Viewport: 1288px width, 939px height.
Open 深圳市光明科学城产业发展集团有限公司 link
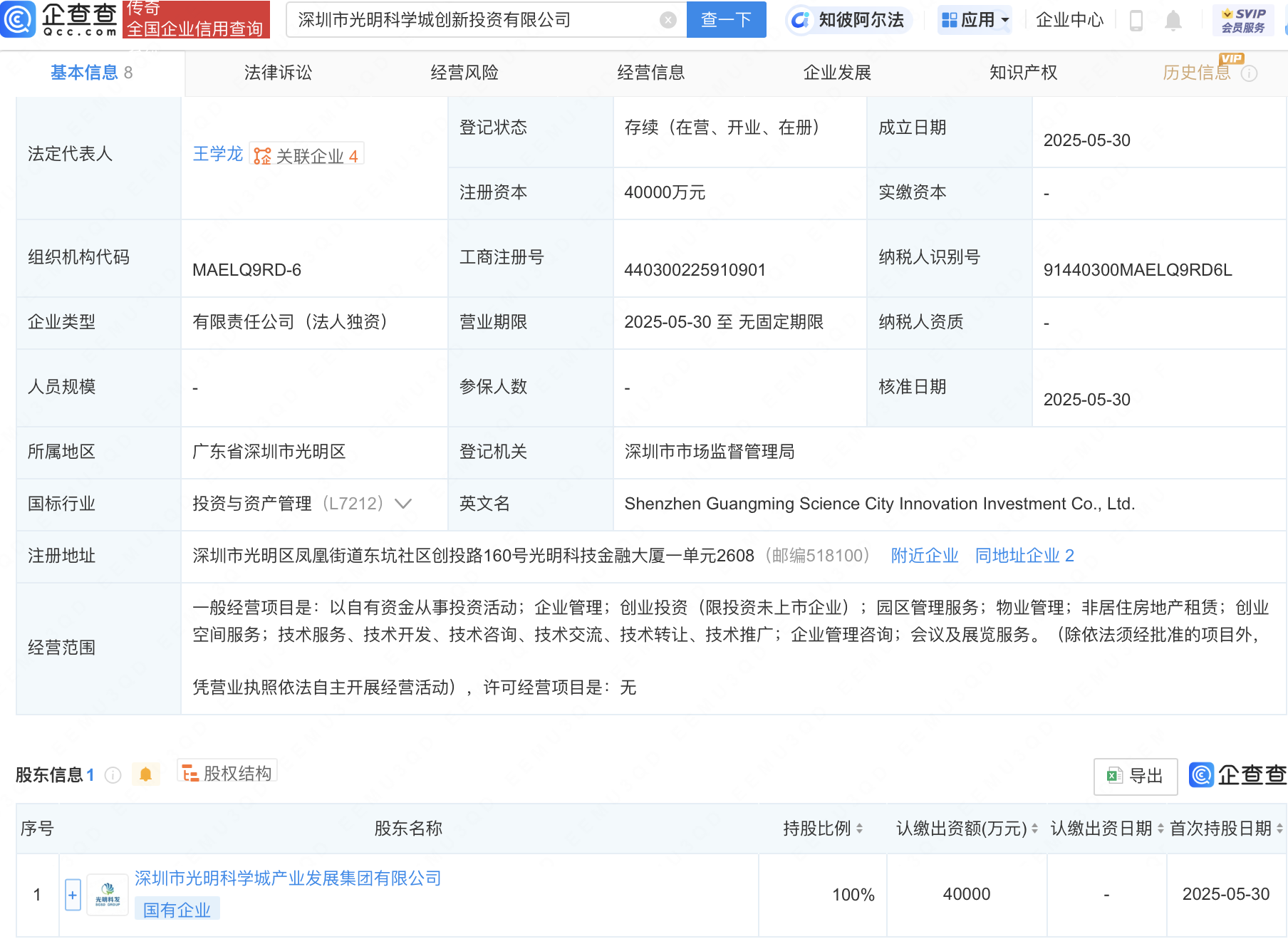288,878
